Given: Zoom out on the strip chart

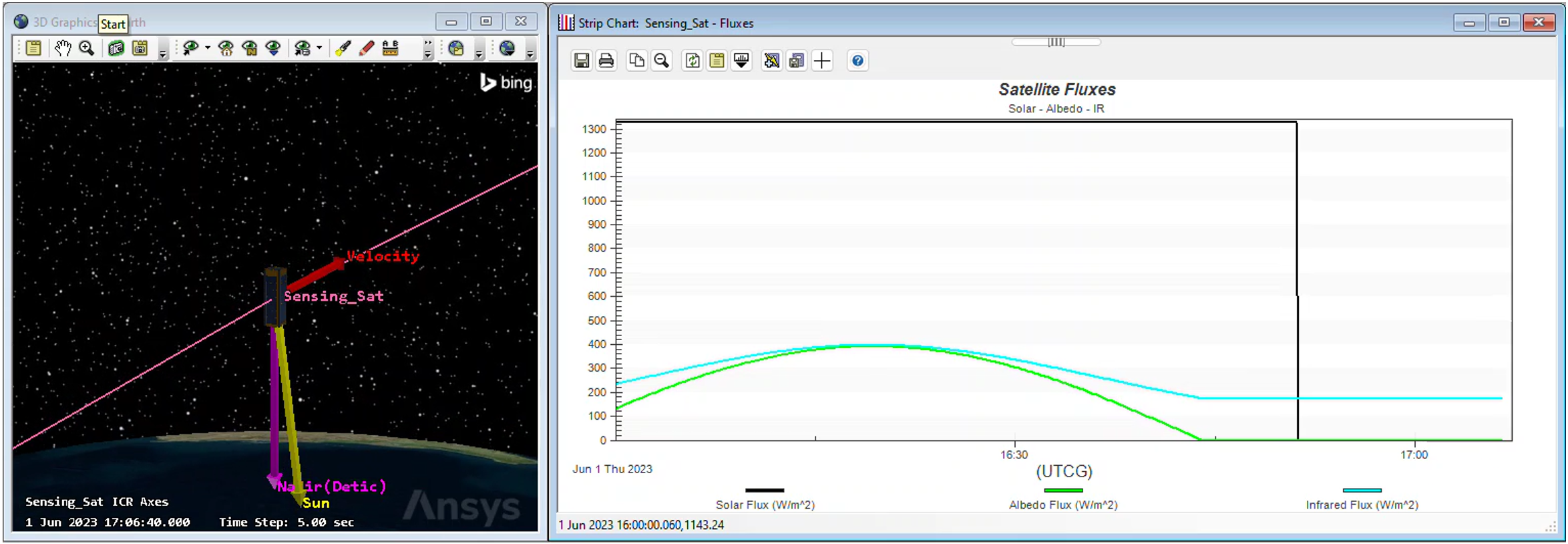Looking at the screenshot, I should [661, 61].
